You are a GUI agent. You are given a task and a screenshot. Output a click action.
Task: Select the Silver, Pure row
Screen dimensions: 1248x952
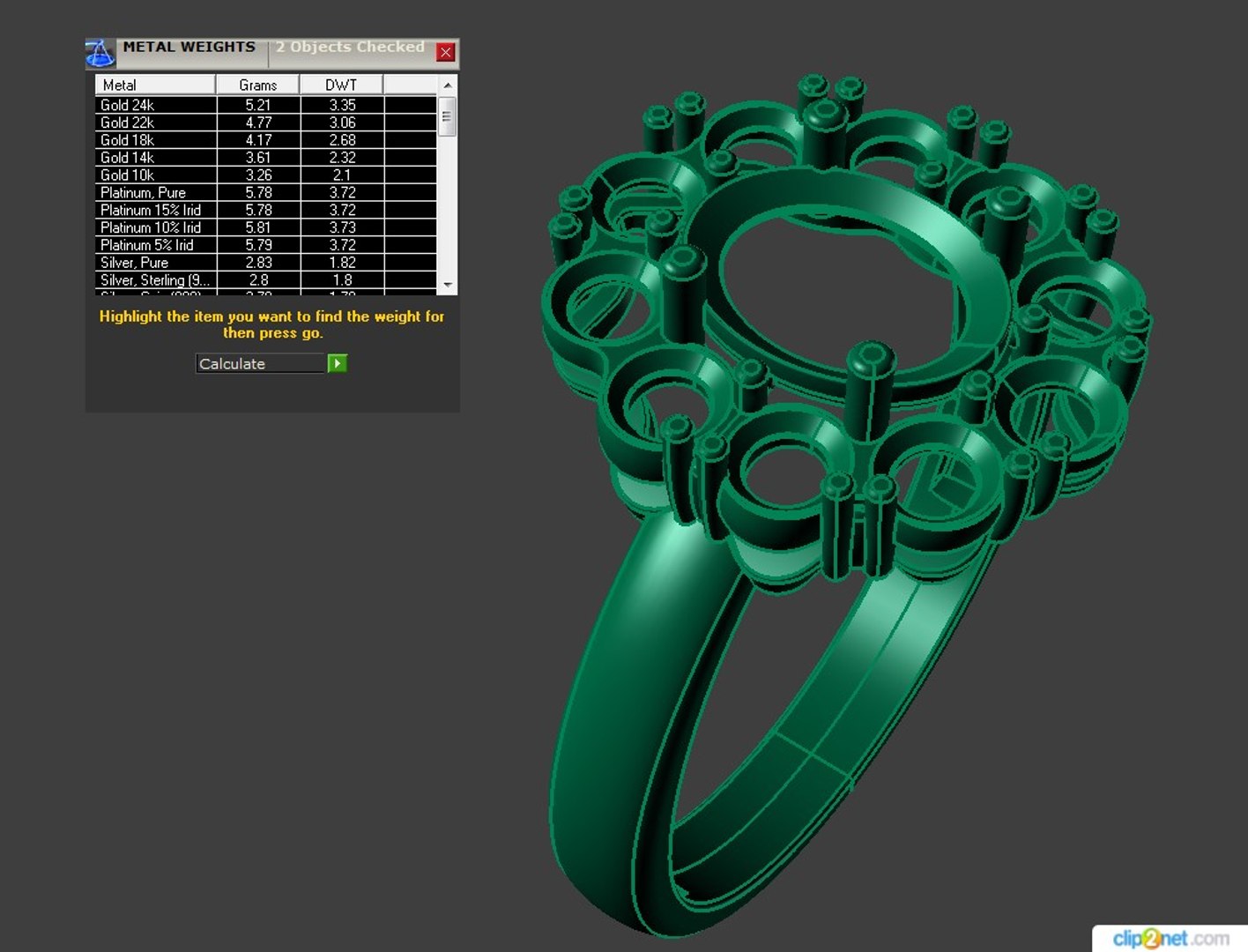(266, 263)
